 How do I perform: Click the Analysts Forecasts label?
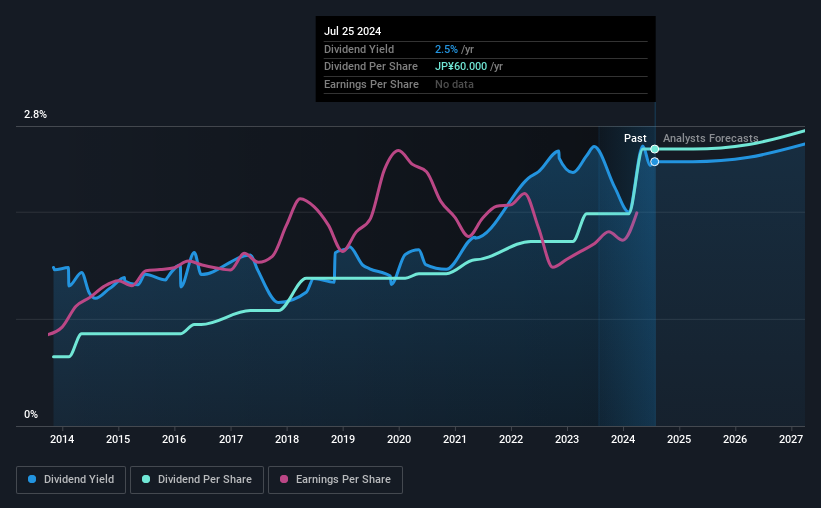pyautogui.click(x=711, y=138)
